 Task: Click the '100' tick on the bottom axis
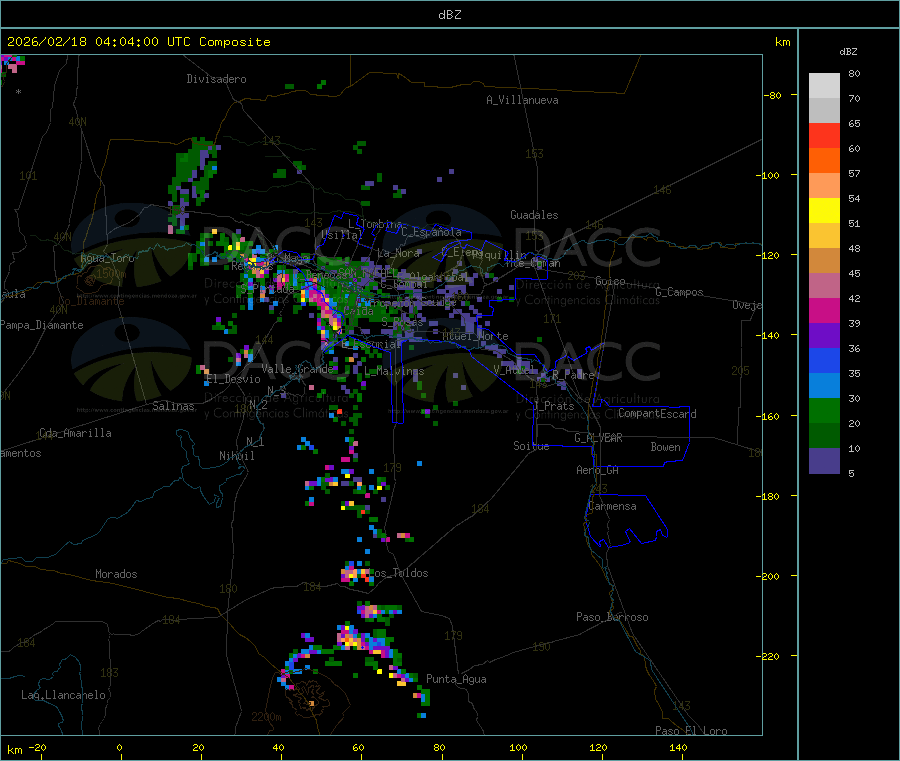coord(518,747)
